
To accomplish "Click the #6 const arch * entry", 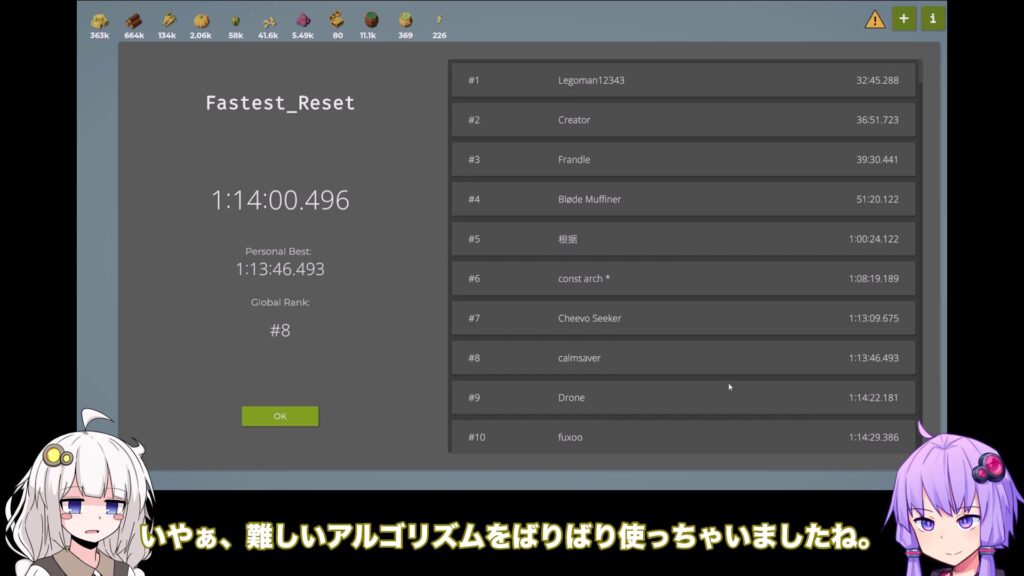I will [x=683, y=278].
